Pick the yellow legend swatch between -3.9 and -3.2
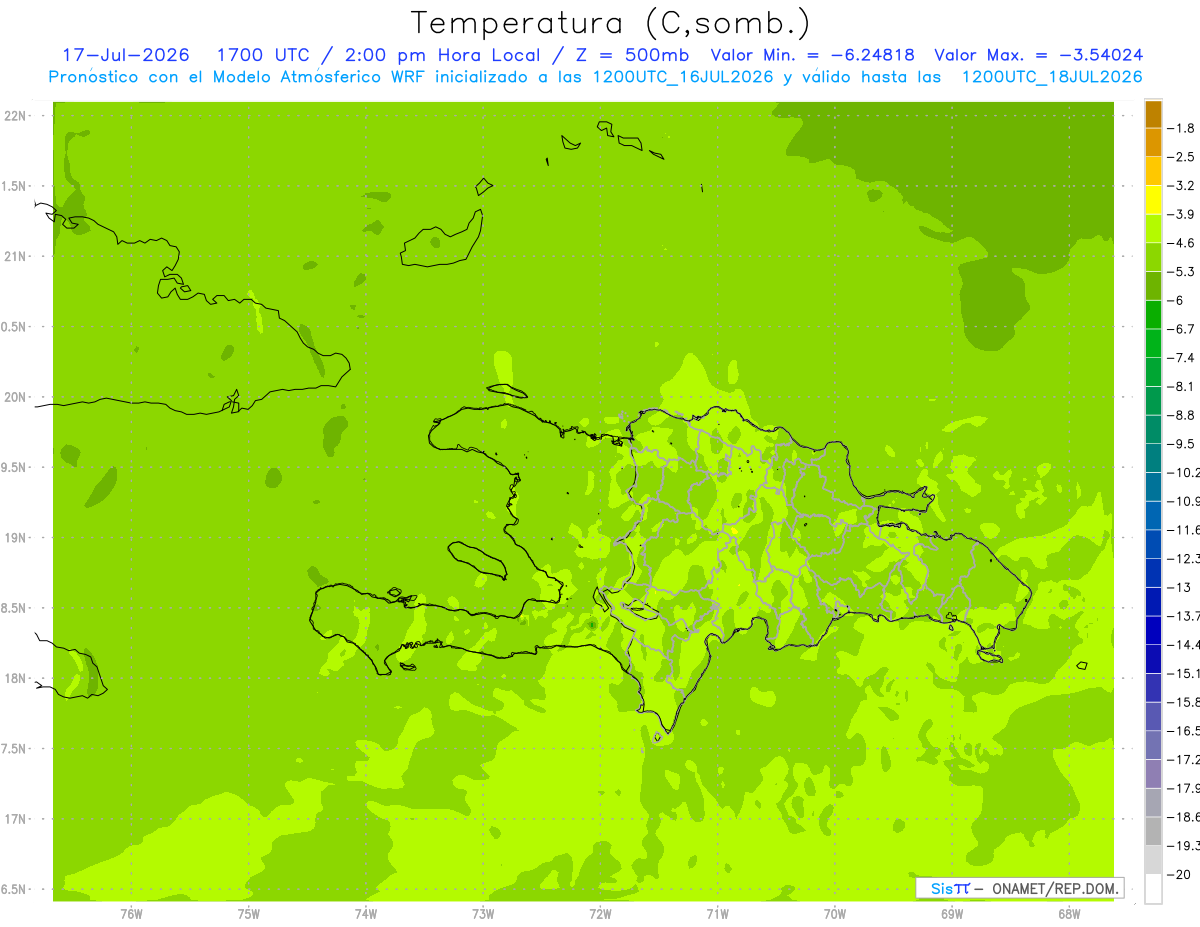 1153,200
